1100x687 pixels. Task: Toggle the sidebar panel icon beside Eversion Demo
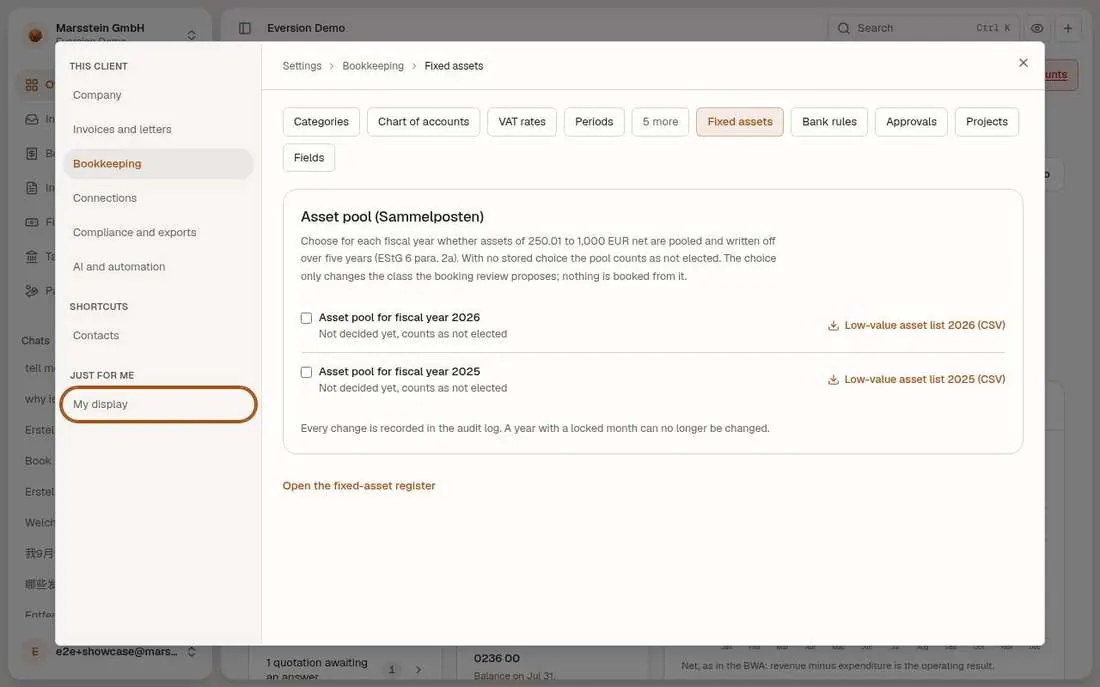click(245, 28)
